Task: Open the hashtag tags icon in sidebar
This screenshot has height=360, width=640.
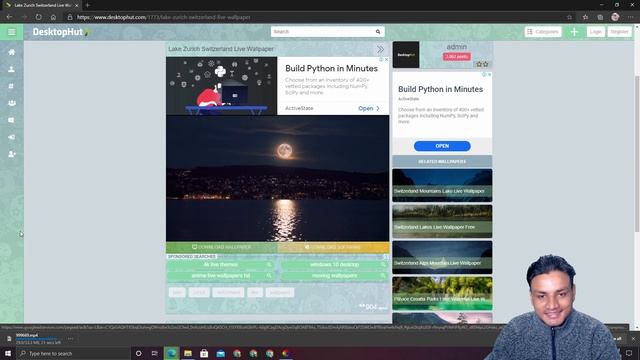Action: pyautogui.click(x=11, y=86)
